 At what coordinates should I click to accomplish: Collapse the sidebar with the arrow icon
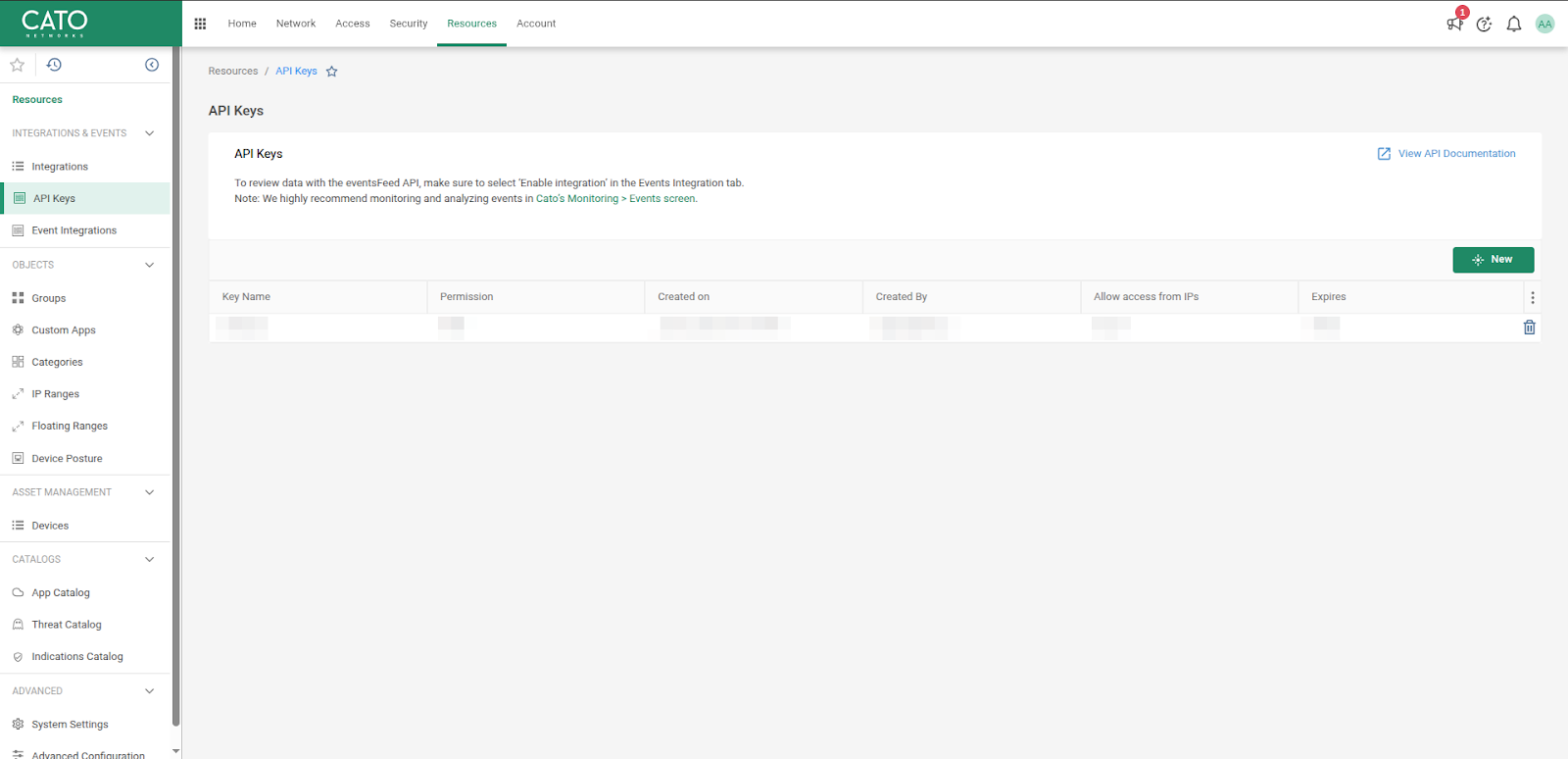click(x=152, y=65)
